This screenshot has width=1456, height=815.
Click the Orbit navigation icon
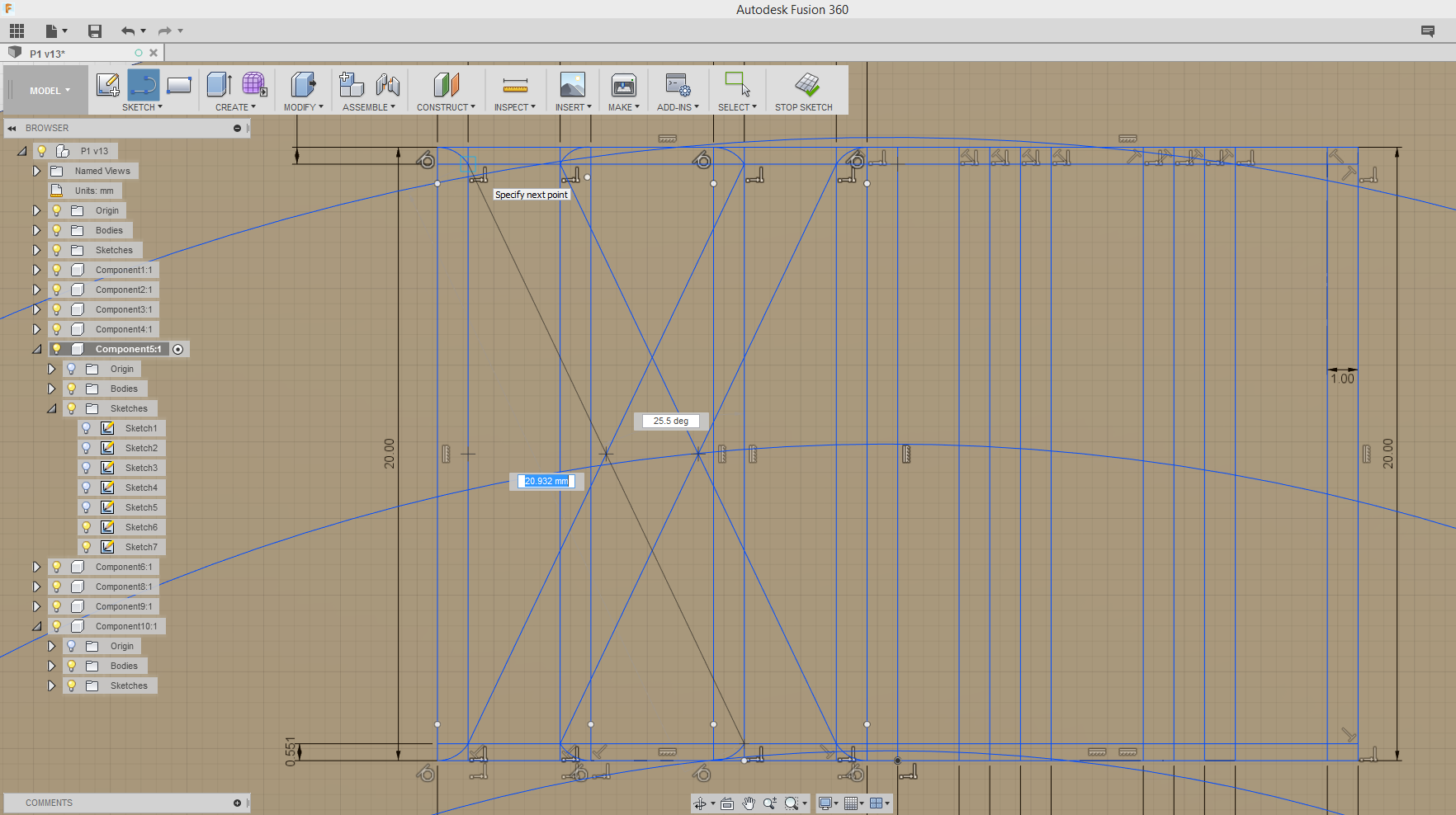point(700,803)
